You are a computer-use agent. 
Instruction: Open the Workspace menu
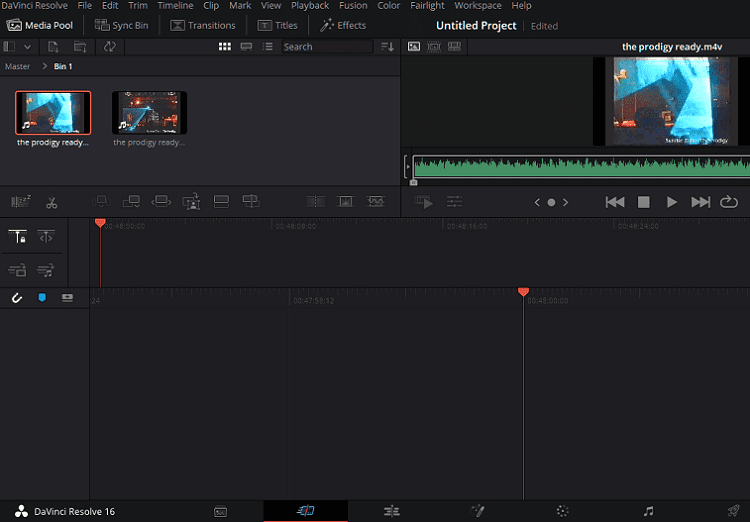point(478,5)
